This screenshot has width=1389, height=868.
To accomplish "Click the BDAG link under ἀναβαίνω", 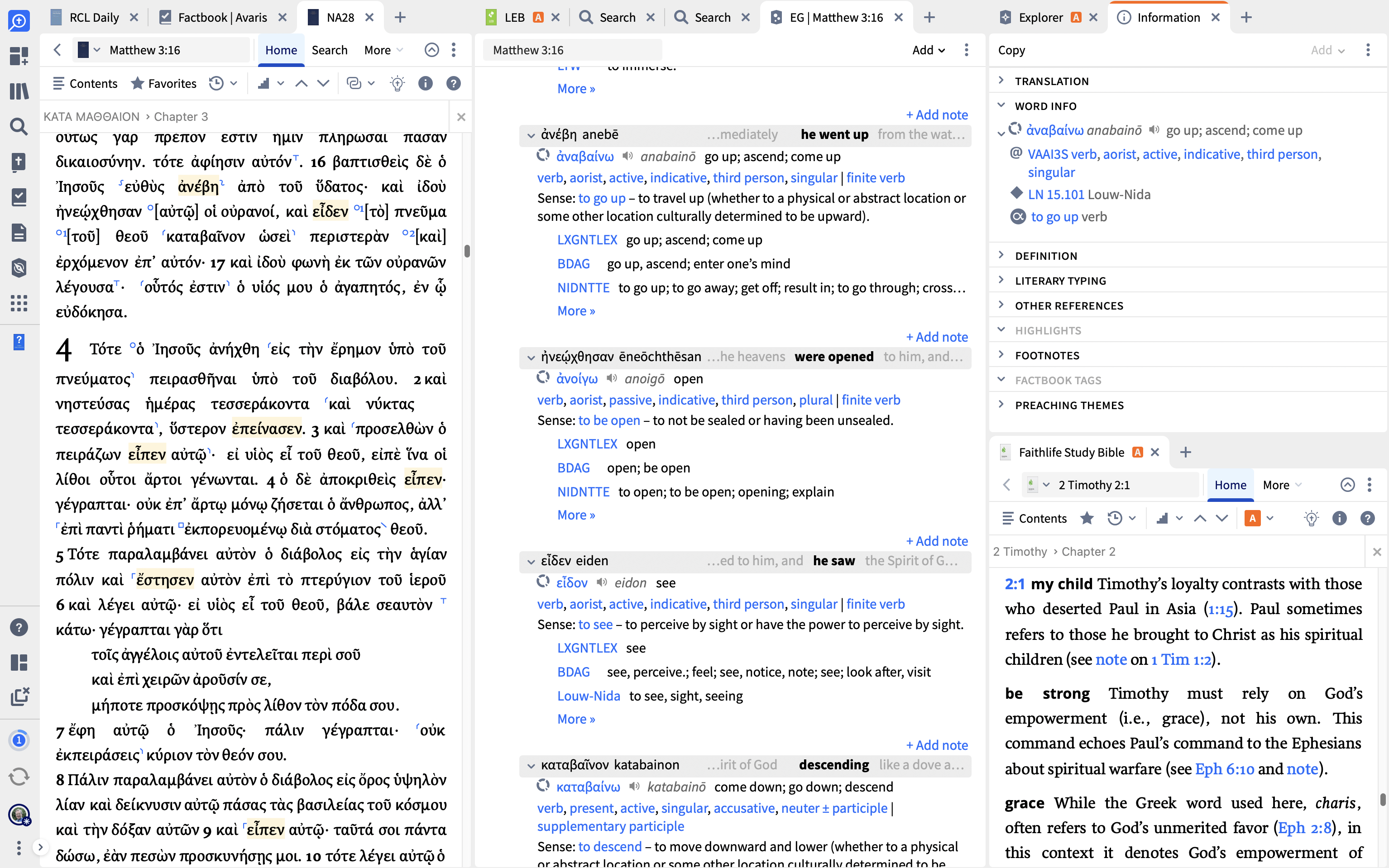I will point(573,263).
